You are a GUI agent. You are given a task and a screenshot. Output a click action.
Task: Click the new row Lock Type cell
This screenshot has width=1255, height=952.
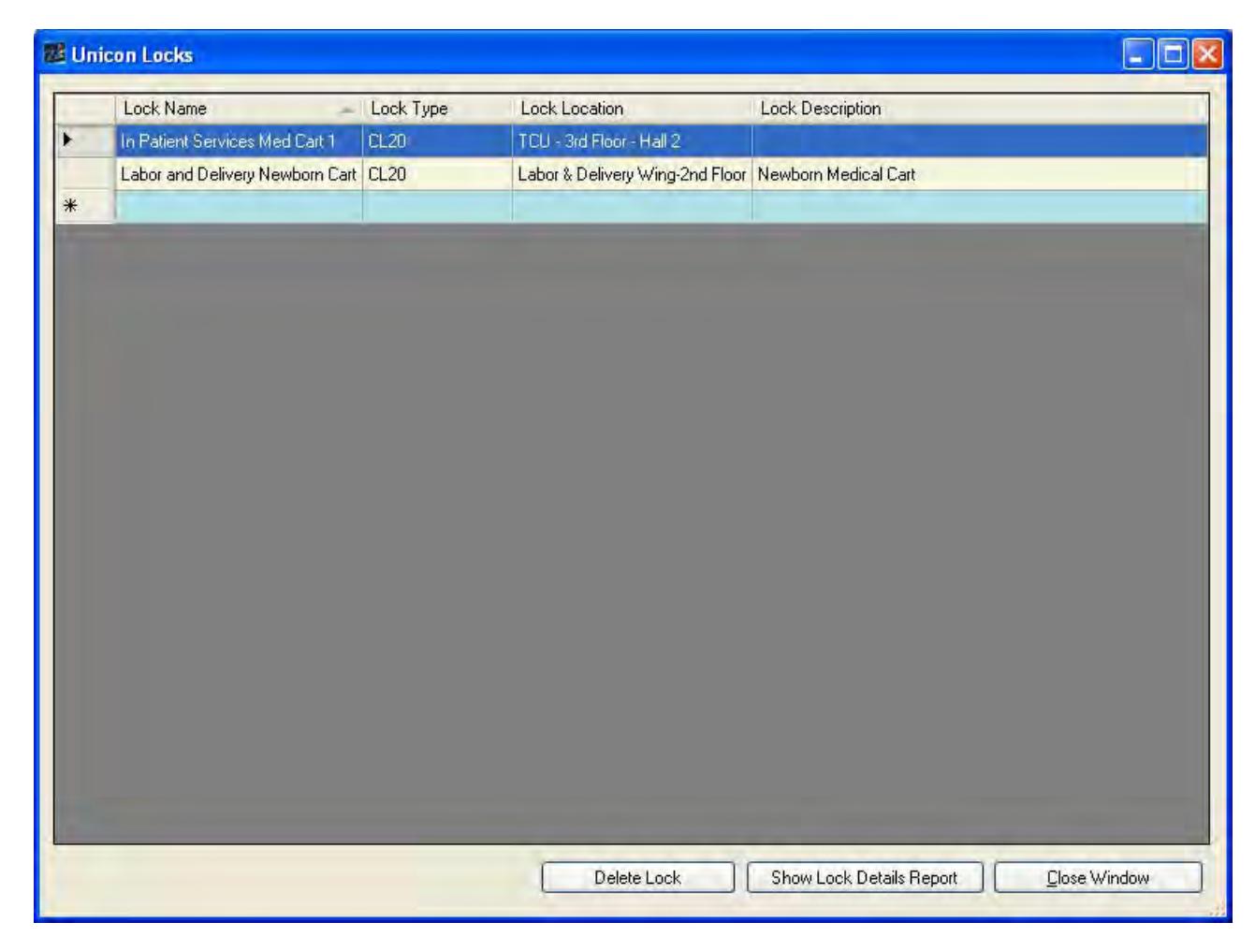[438, 207]
